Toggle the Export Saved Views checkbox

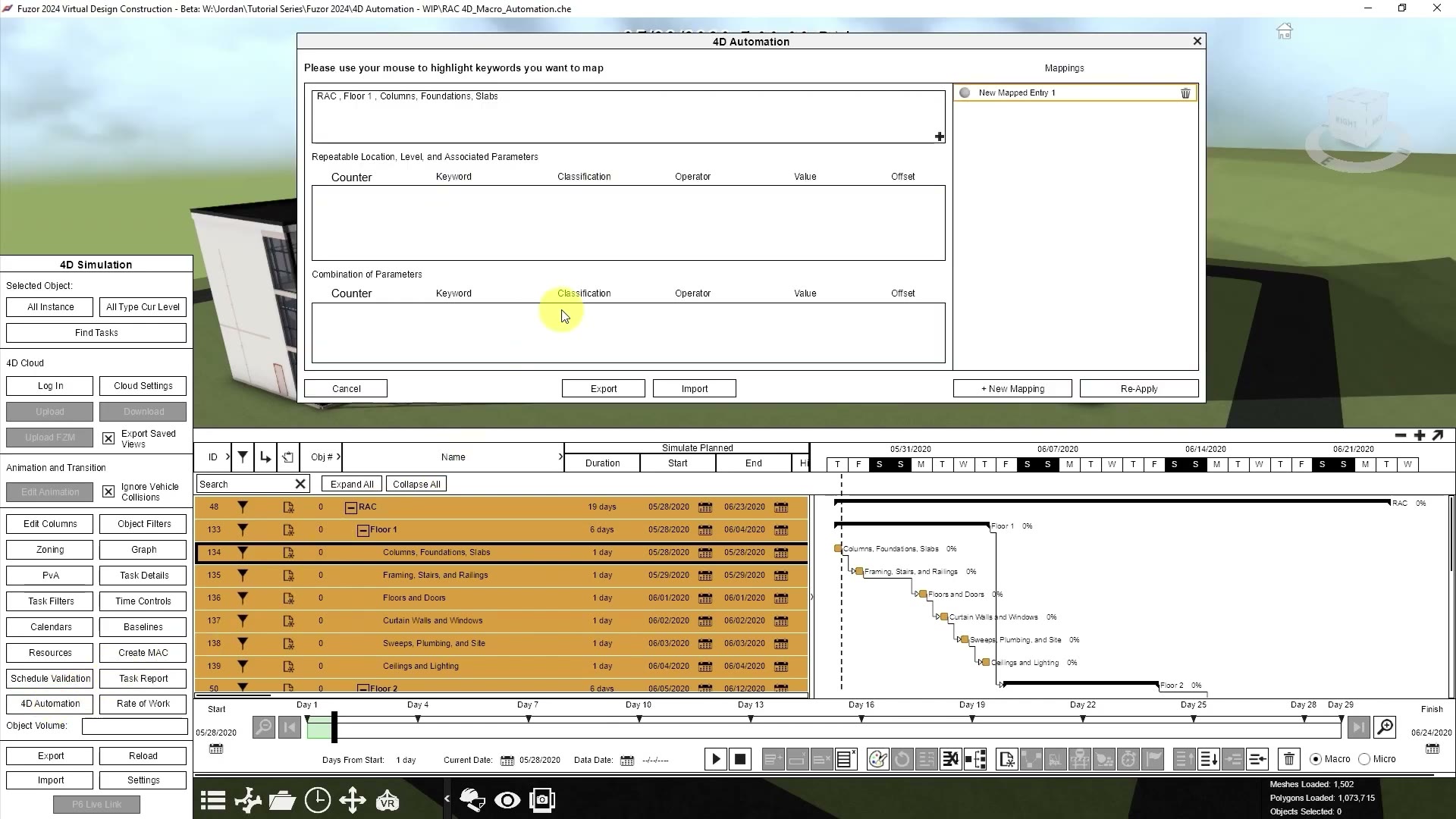tap(108, 438)
